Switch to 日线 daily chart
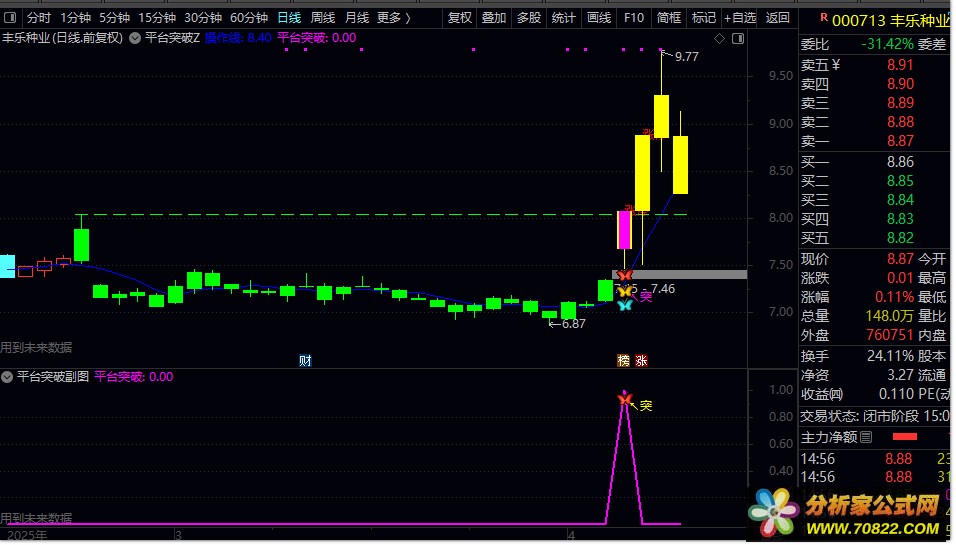 (289, 18)
